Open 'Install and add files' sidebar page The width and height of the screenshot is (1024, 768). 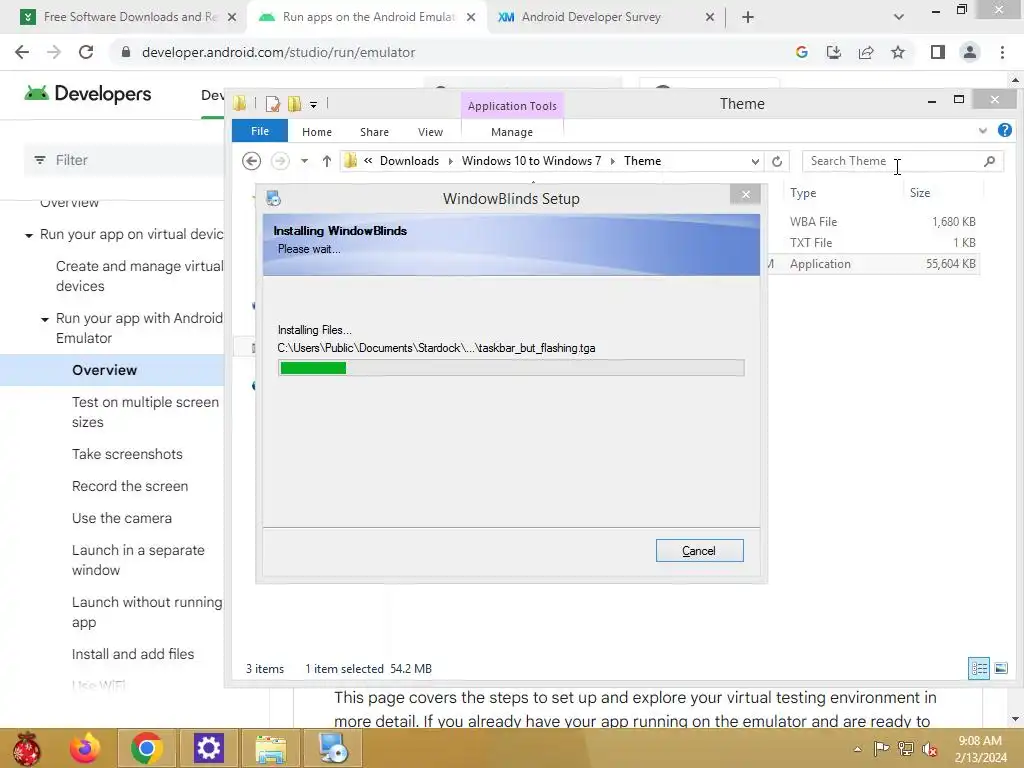(x=133, y=654)
